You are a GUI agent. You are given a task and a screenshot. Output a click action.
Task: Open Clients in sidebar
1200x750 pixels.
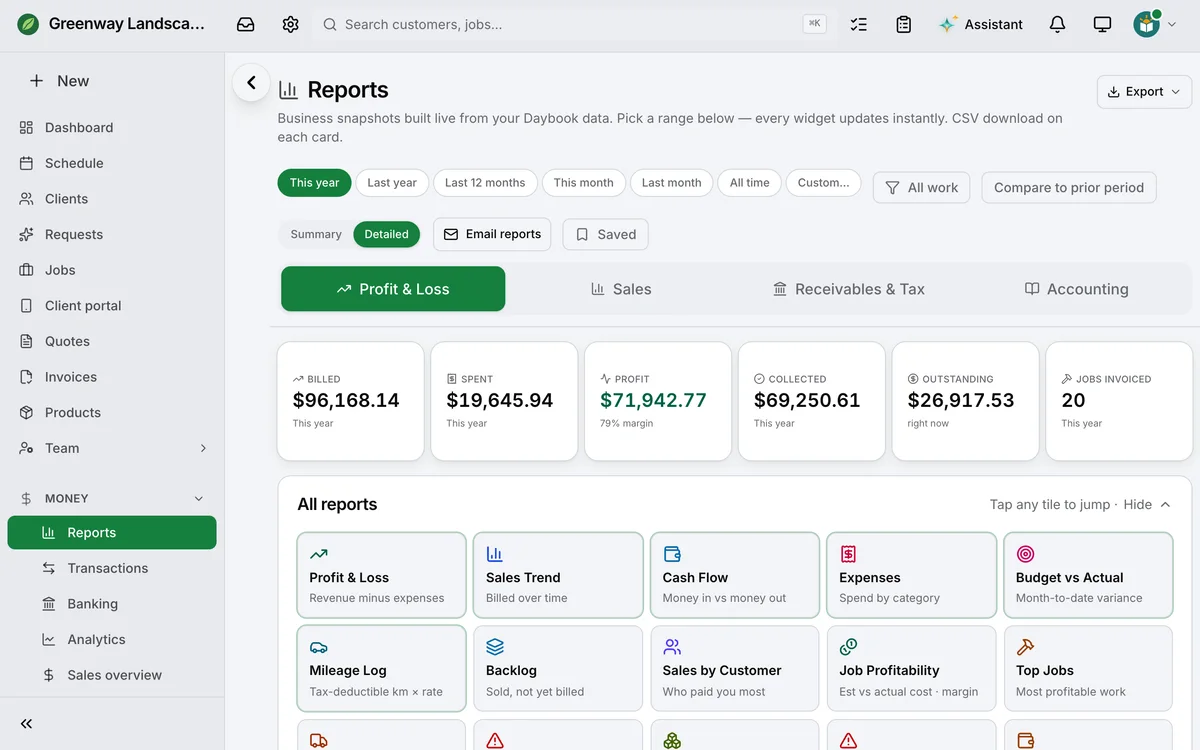coord(112,199)
